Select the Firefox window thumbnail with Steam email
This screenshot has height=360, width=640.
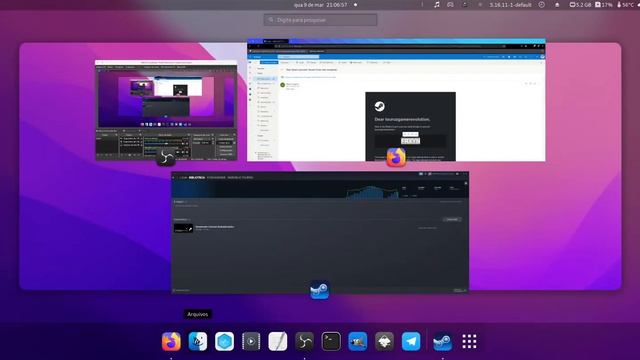pyautogui.click(x=396, y=100)
